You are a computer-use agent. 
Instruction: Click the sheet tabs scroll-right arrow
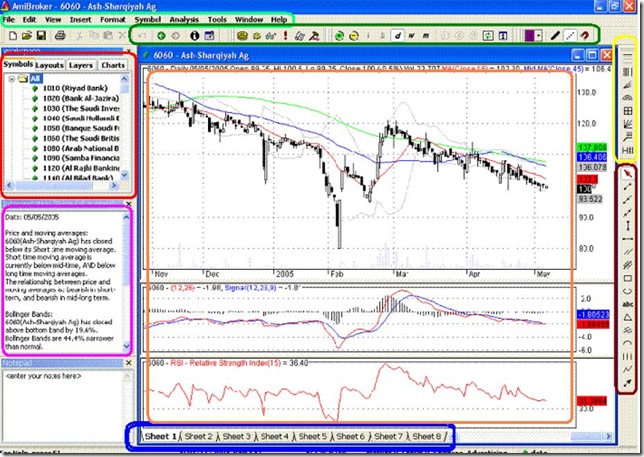[608, 436]
